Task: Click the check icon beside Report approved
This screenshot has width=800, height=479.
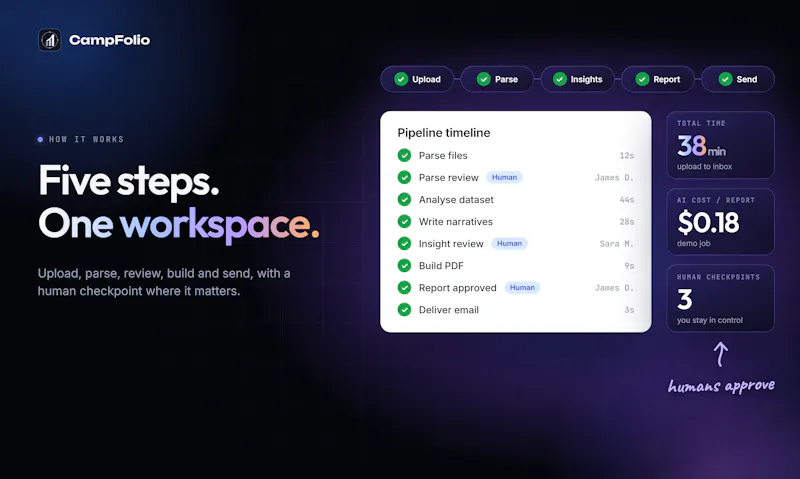Action: point(405,288)
